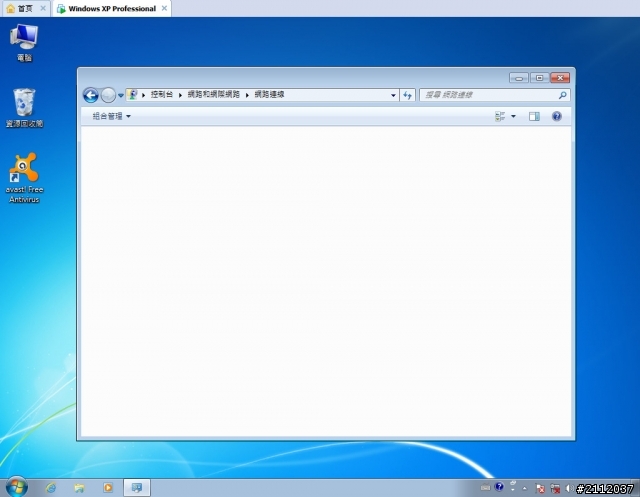Close the 首頁 tab
Image resolution: width=640 pixels, height=497 pixels.
pos(43,8)
